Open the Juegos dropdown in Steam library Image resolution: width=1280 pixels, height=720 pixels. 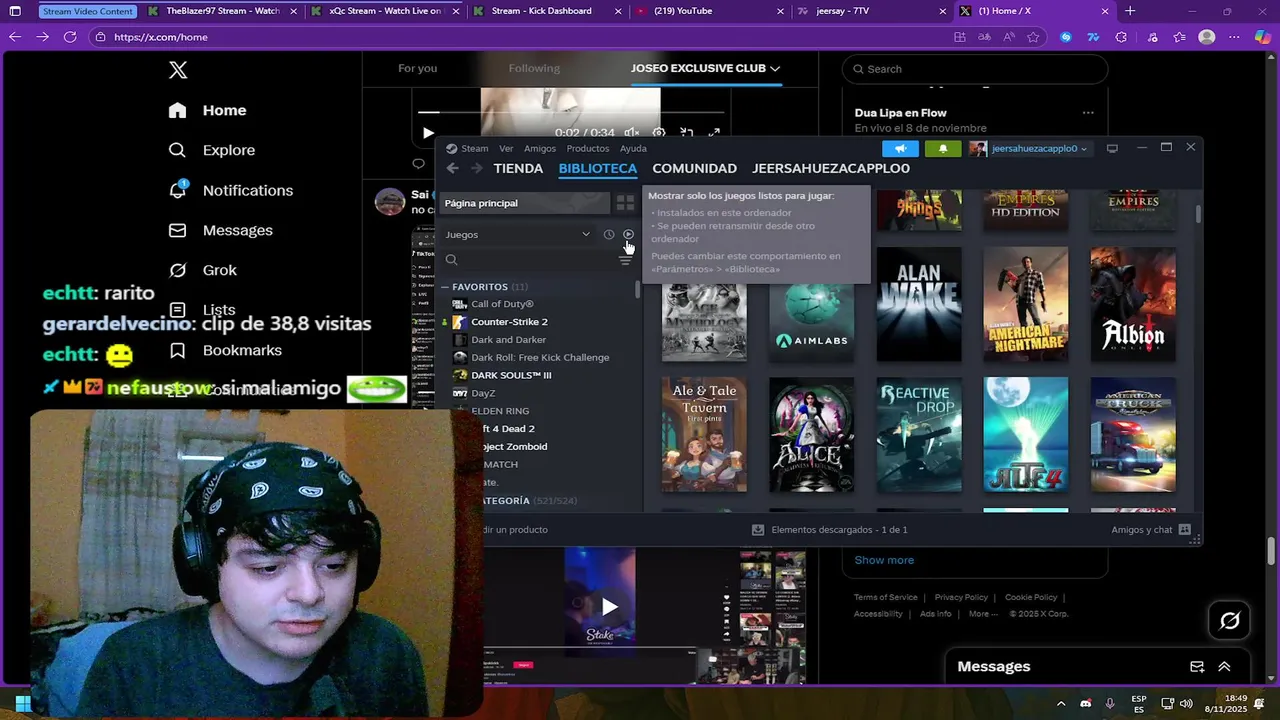518,234
